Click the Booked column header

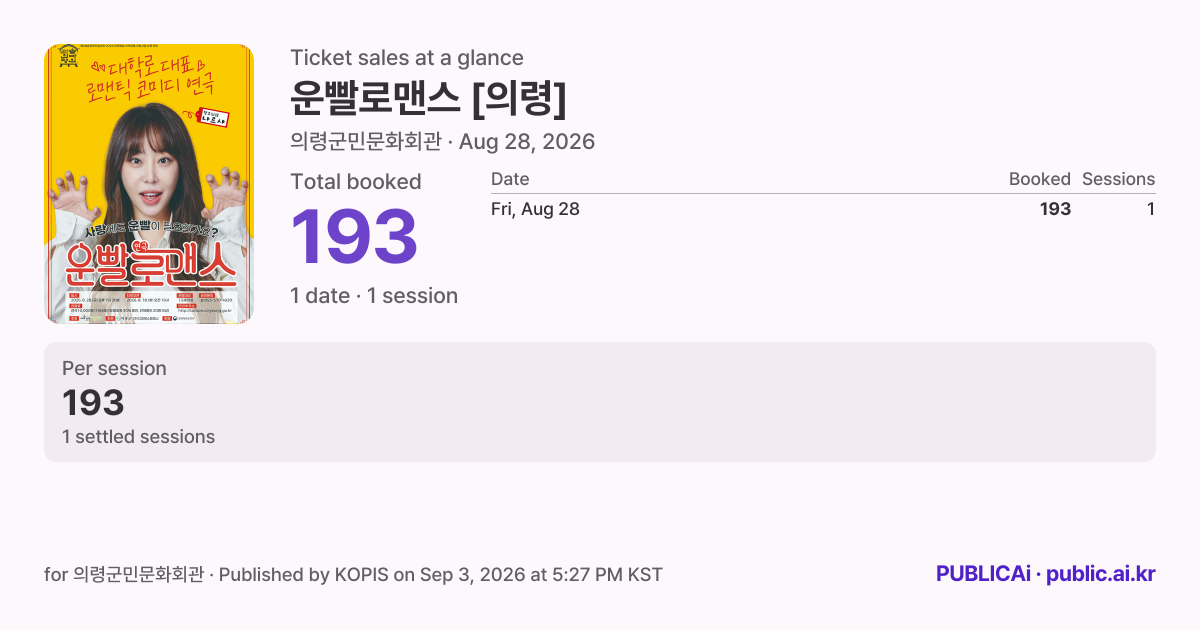pos(1039,179)
